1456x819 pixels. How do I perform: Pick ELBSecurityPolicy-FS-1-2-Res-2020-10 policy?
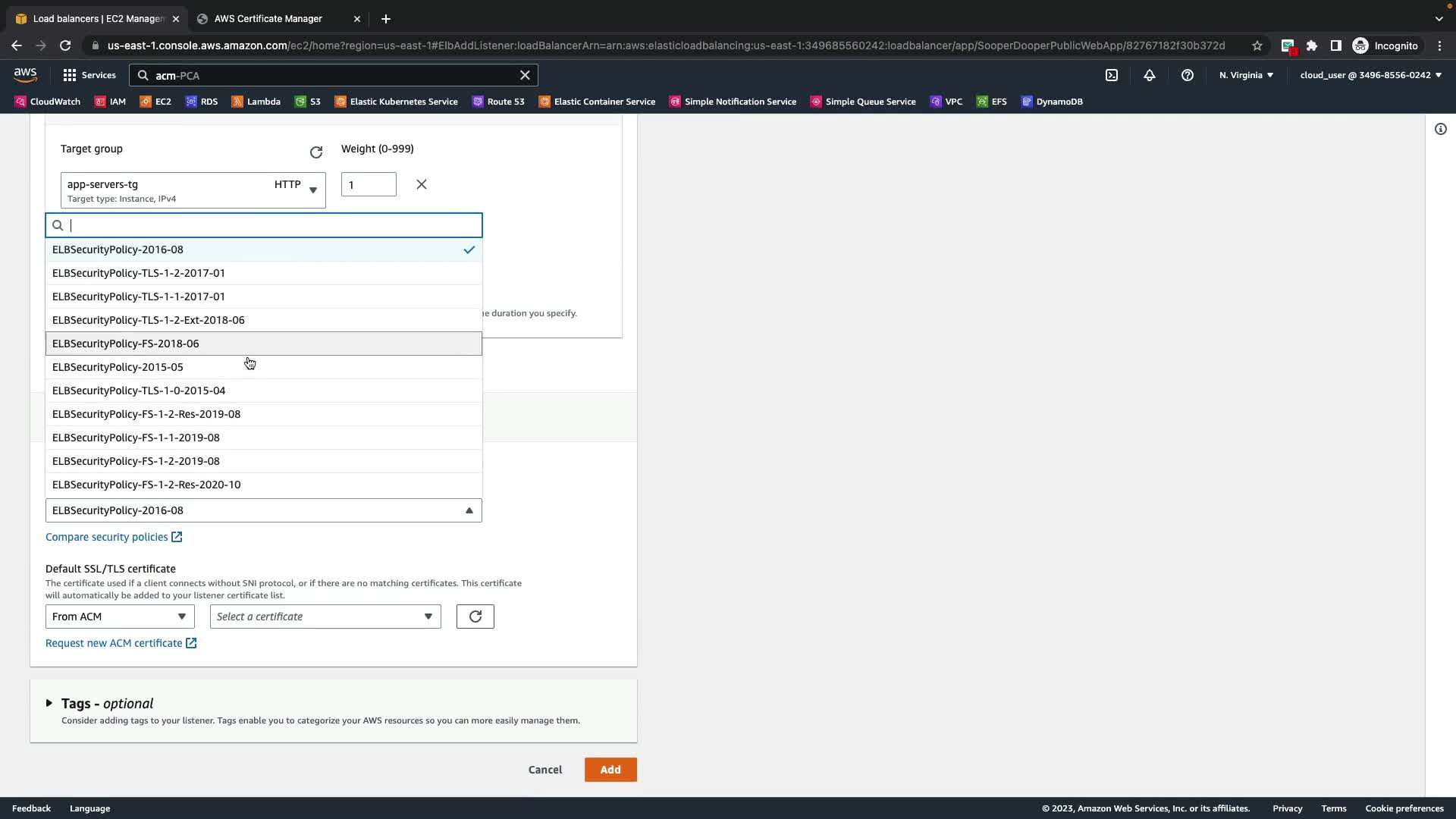click(x=146, y=485)
